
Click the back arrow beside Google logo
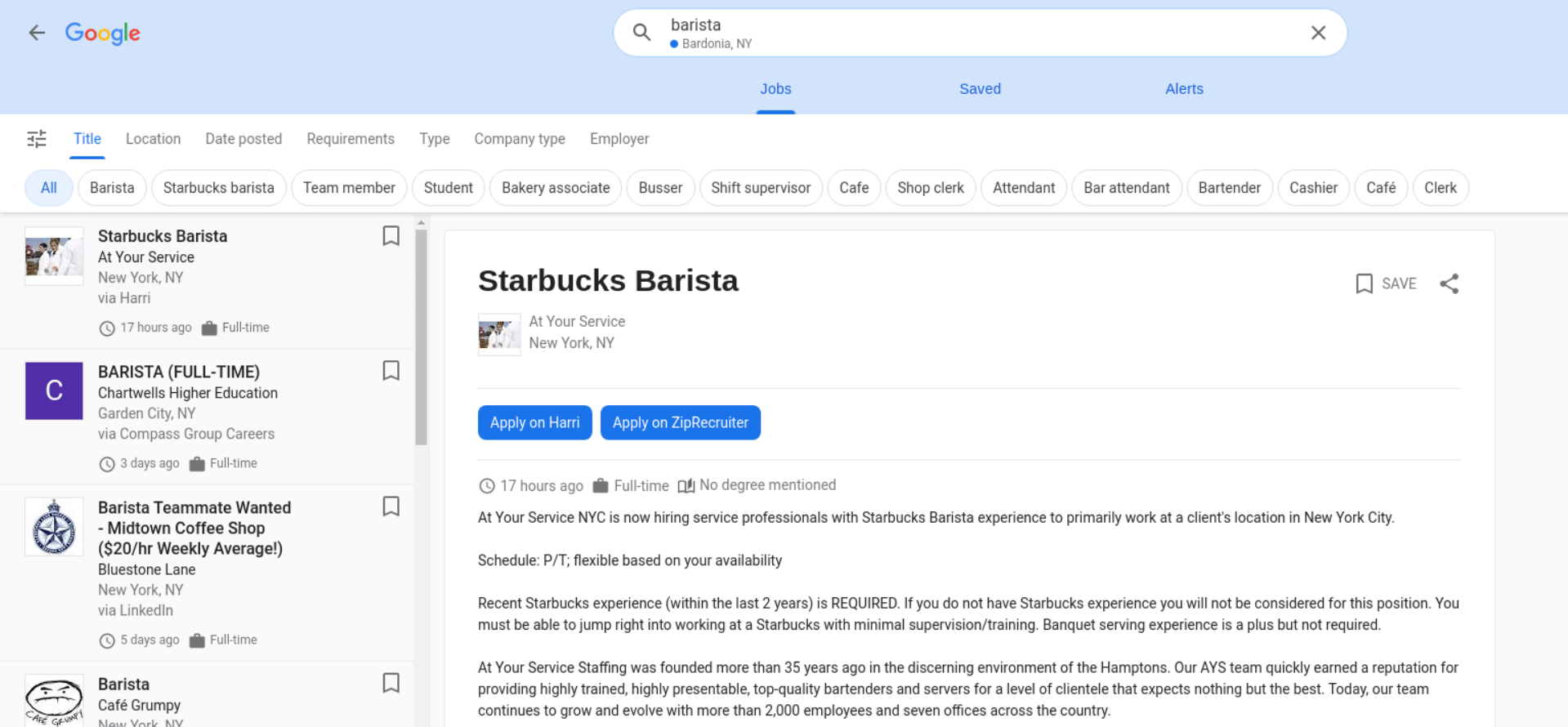(37, 33)
